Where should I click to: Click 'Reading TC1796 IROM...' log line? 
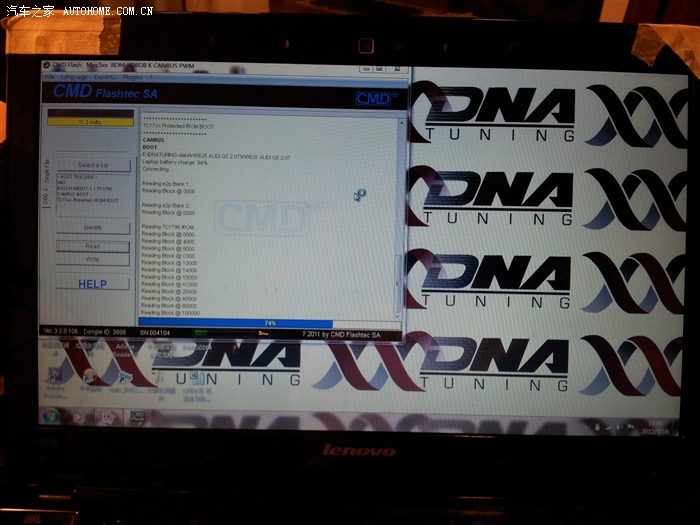(169, 227)
